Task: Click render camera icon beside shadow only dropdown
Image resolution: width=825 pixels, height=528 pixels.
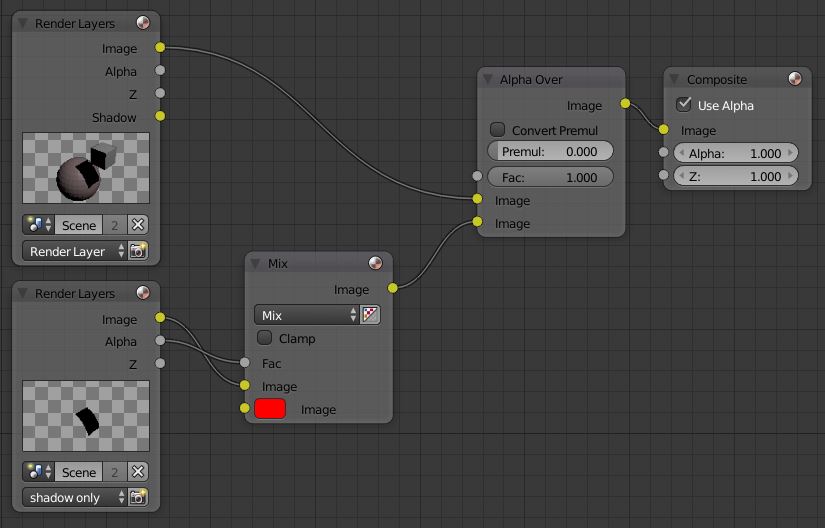Action: (138, 497)
